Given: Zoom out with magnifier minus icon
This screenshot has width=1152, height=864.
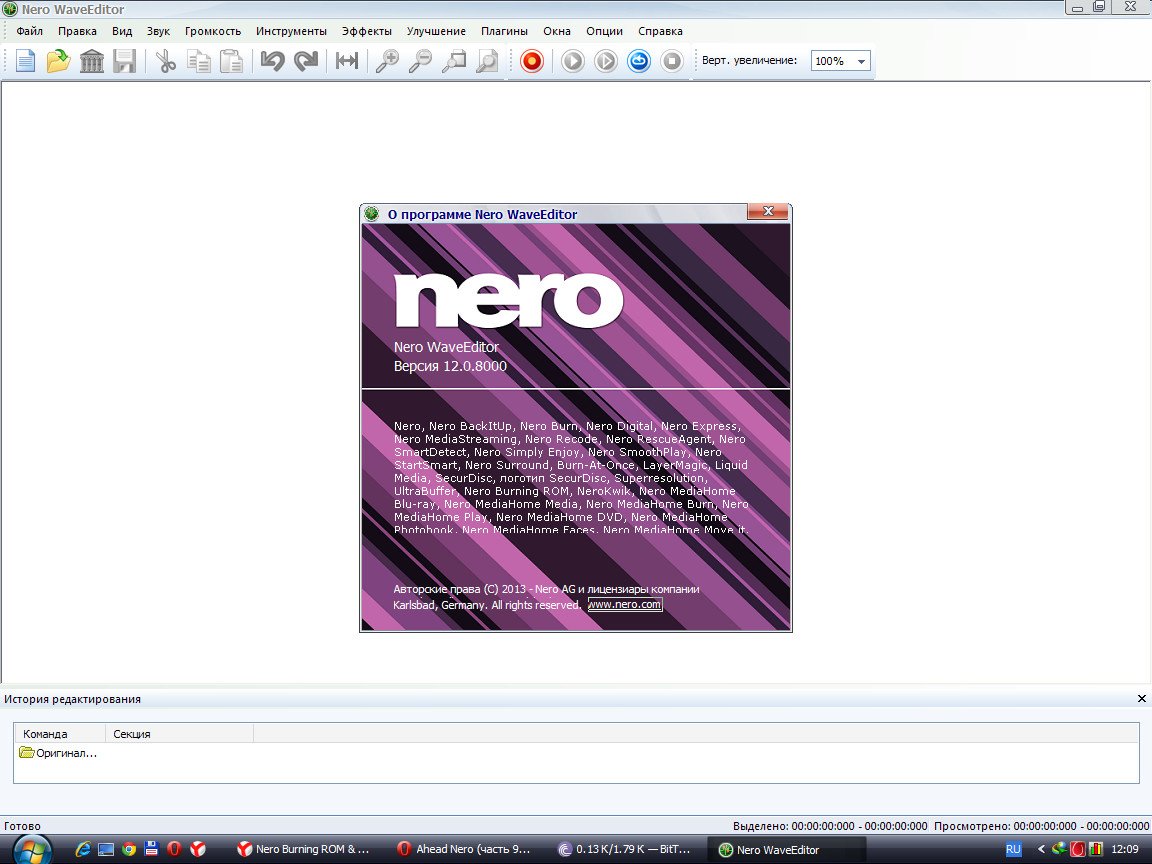Looking at the screenshot, I should pyautogui.click(x=420, y=61).
